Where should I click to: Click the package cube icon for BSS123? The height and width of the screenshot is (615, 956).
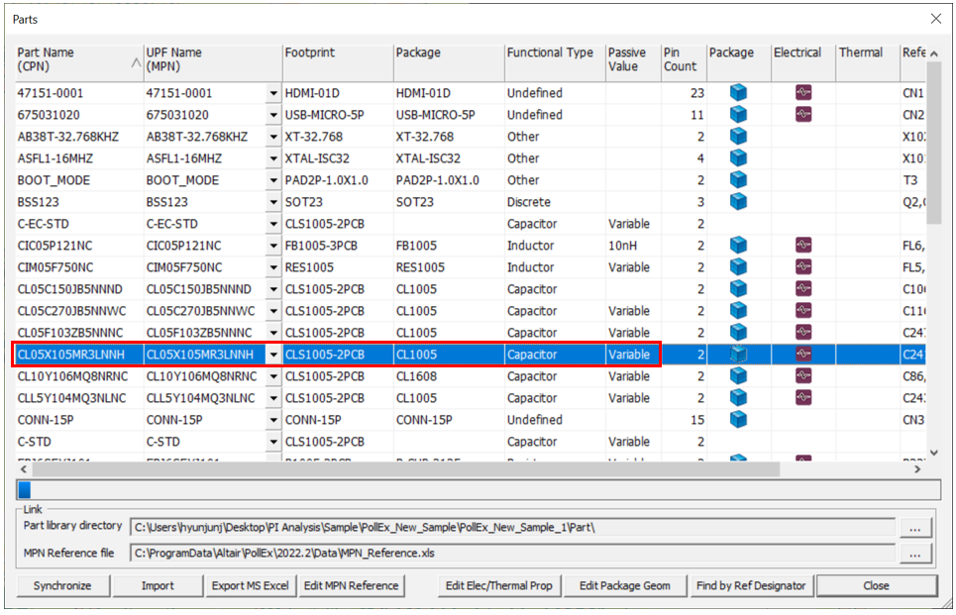738,202
